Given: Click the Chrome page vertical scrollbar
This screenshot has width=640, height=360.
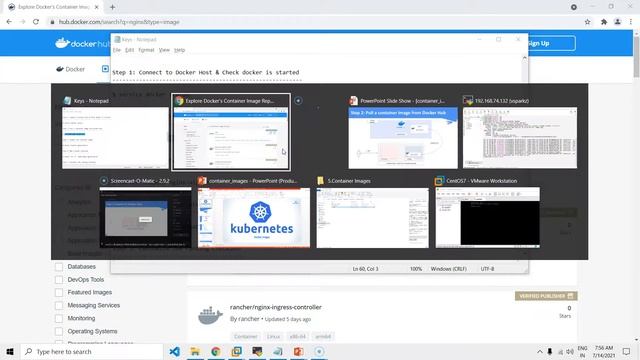Looking at the screenshot, I should pos(636,56).
